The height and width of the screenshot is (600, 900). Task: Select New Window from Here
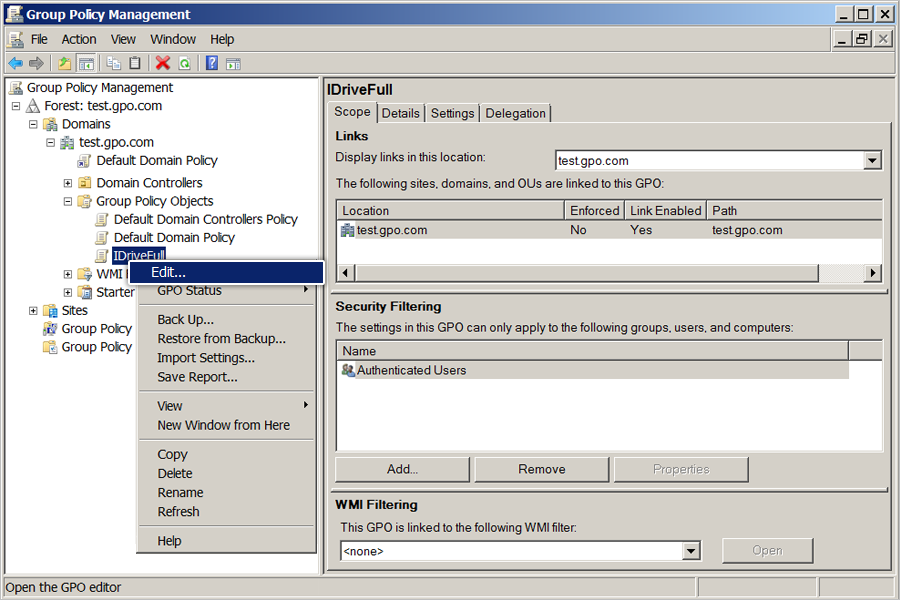tap(227, 425)
